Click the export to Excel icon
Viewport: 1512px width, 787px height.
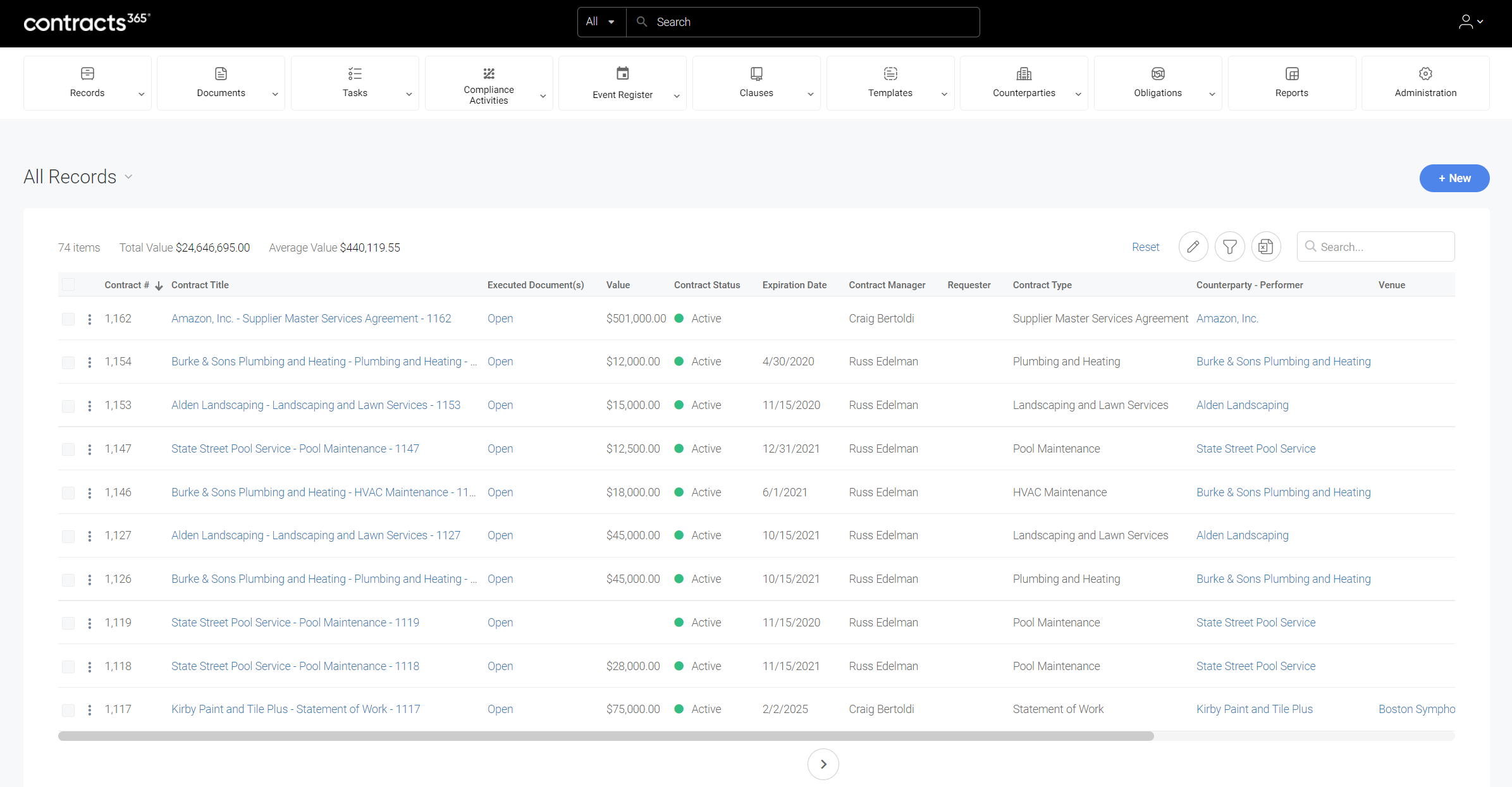point(1265,247)
